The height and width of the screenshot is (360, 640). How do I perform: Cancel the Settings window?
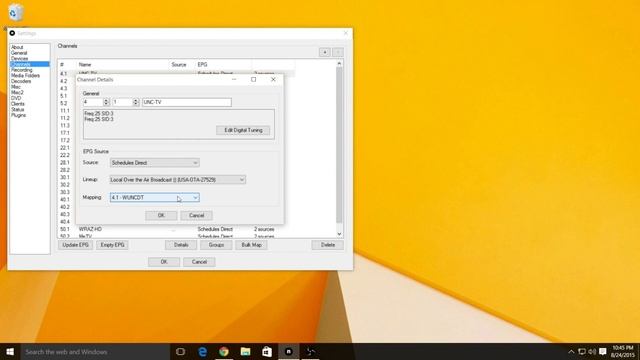click(x=199, y=262)
